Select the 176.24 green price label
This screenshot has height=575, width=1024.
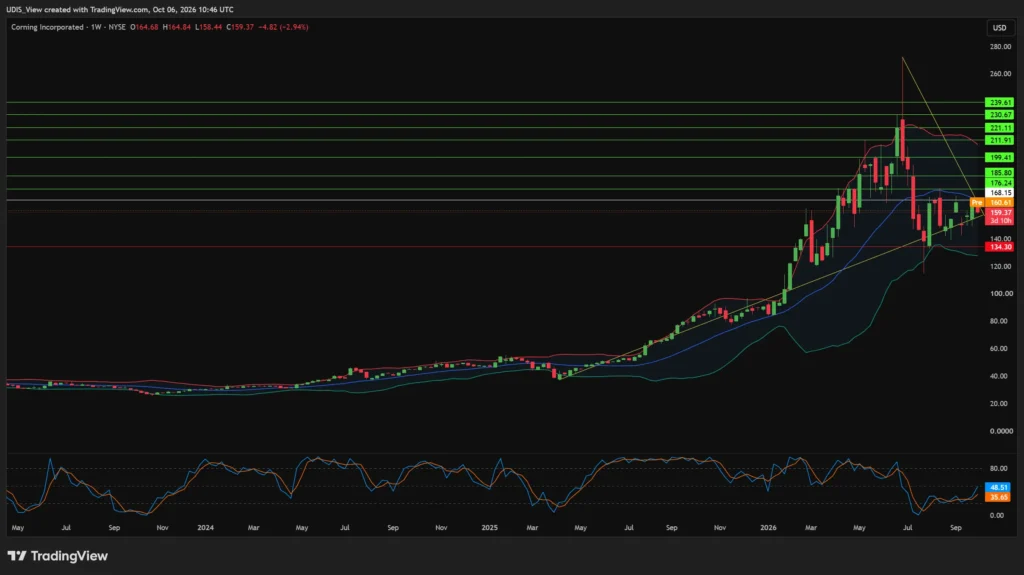point(999,183)
